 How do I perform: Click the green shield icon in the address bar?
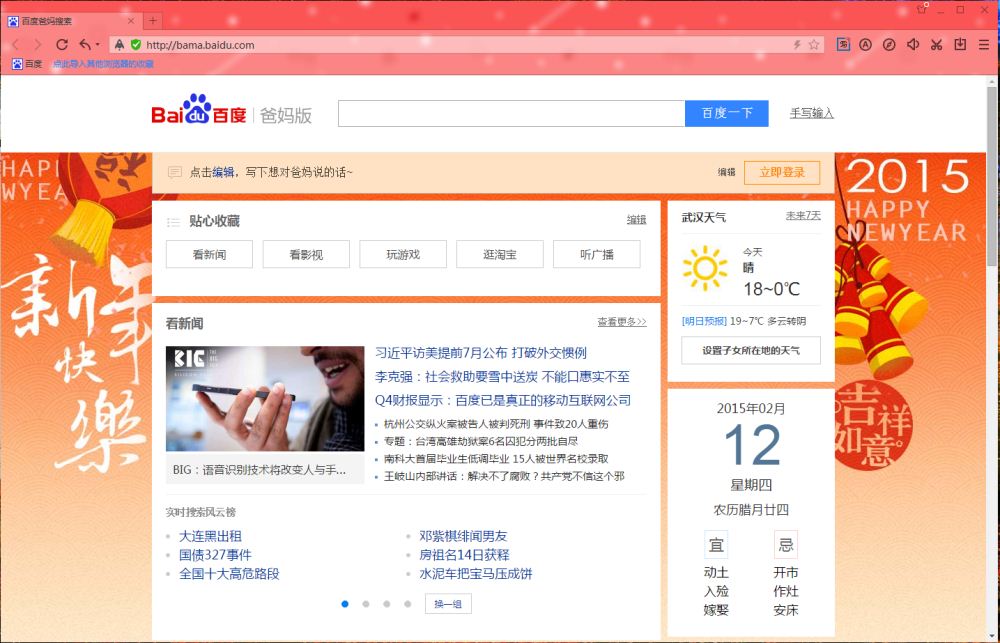[x=137, y=44]
